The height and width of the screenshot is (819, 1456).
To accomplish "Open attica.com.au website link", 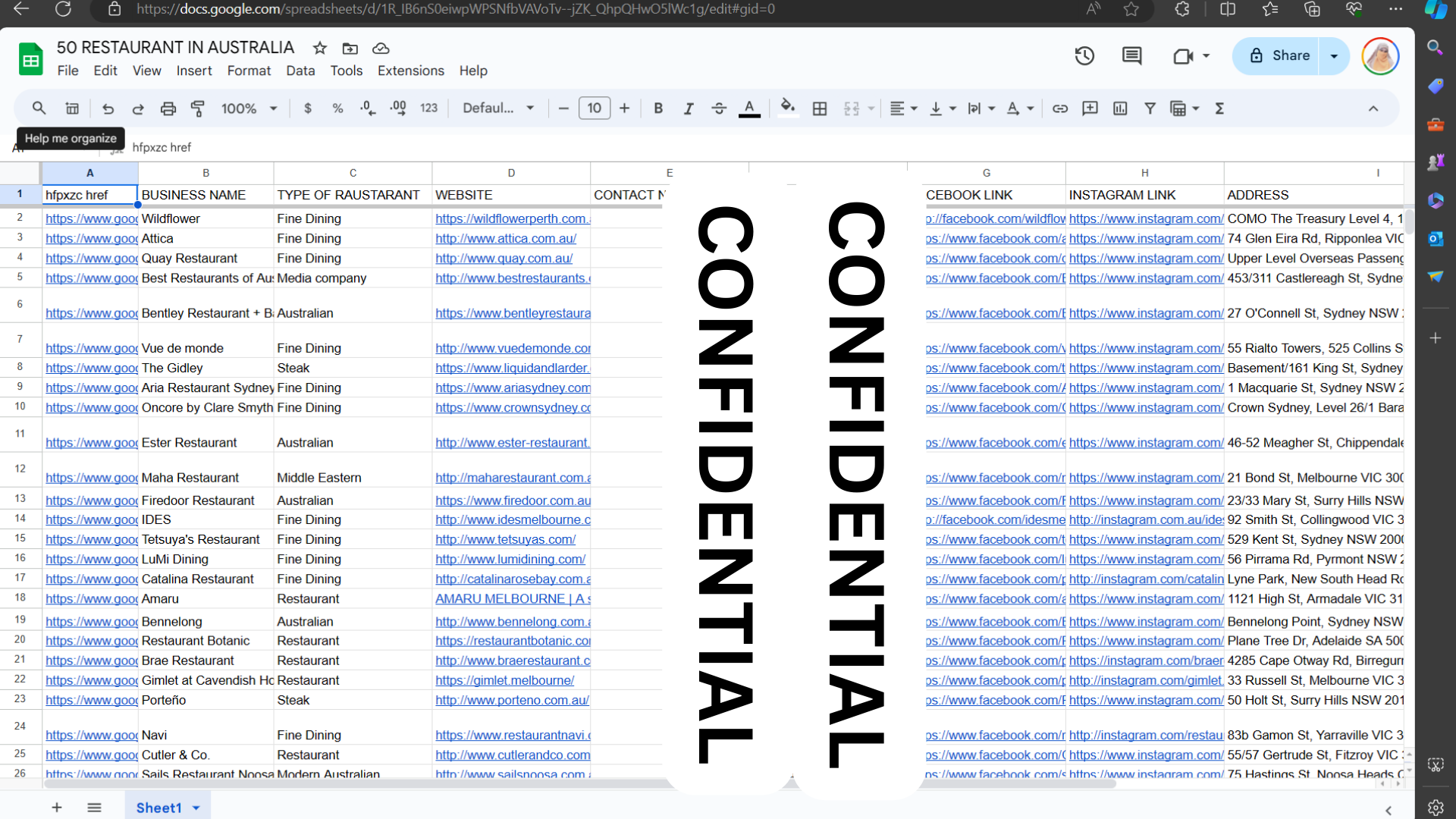I will [x=506, y=238].
